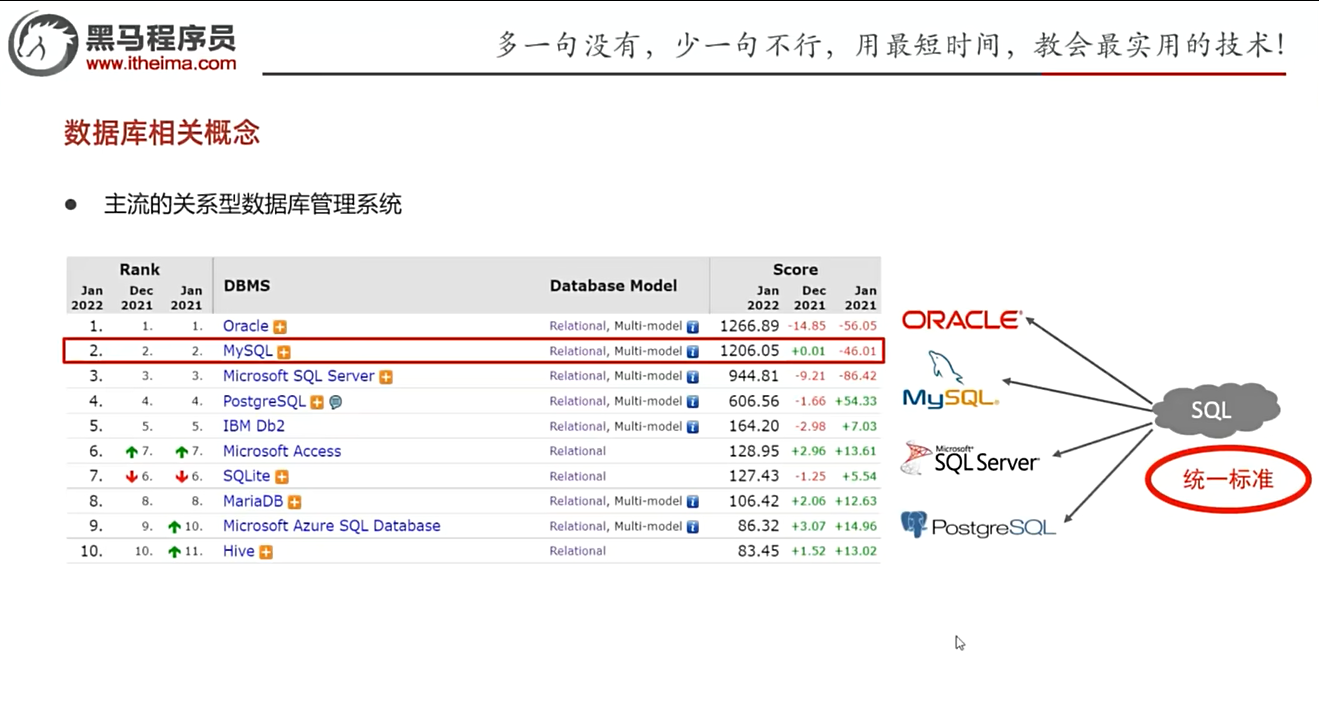
Task: Open the Microsoft SQL Server link
Action: [x=299, y=376]
